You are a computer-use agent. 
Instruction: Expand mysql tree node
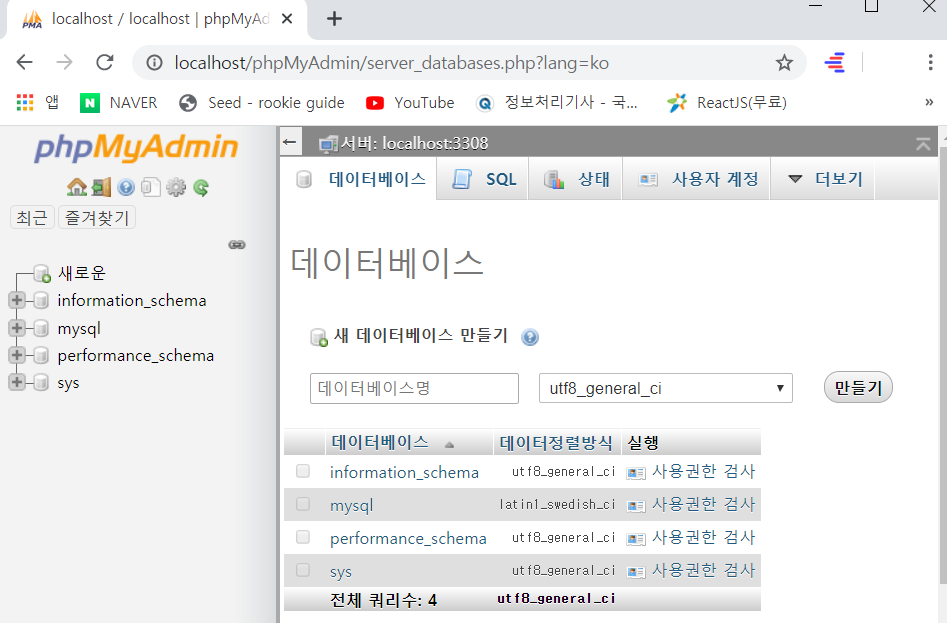(x=17, y=328)
